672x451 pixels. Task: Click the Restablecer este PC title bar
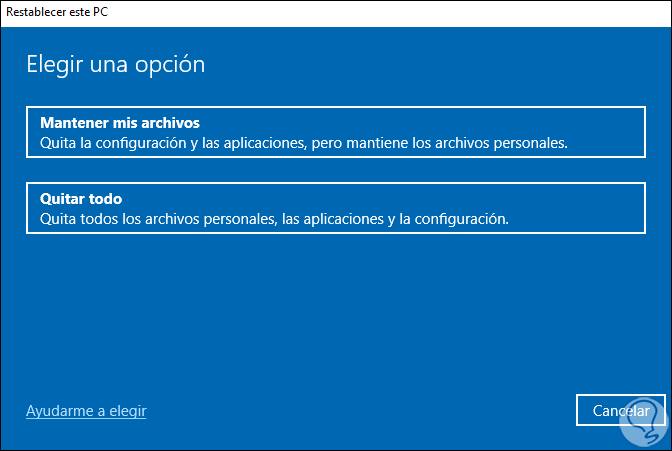(x=336, y=11)
